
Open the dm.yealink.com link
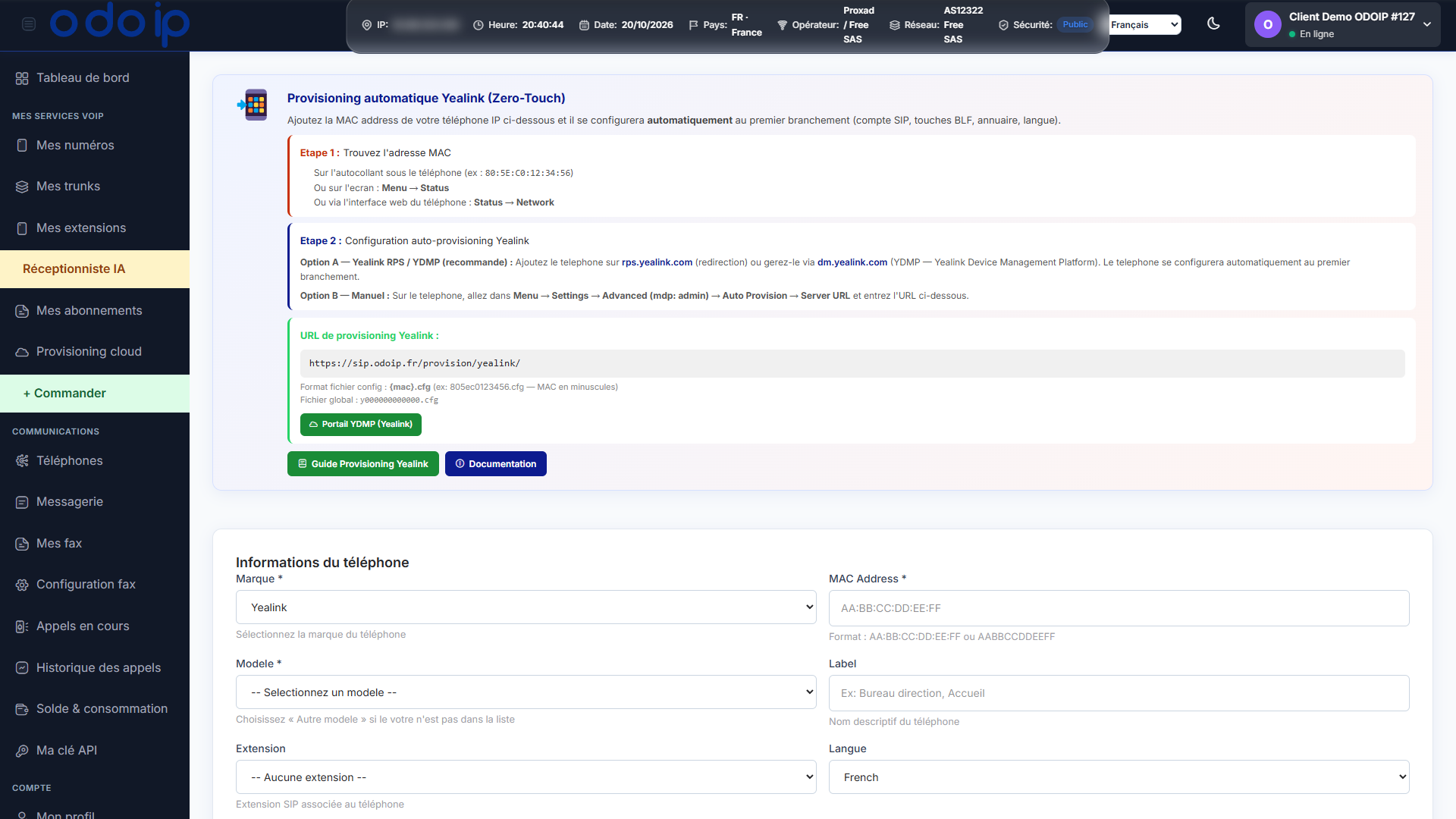point(852,262)
